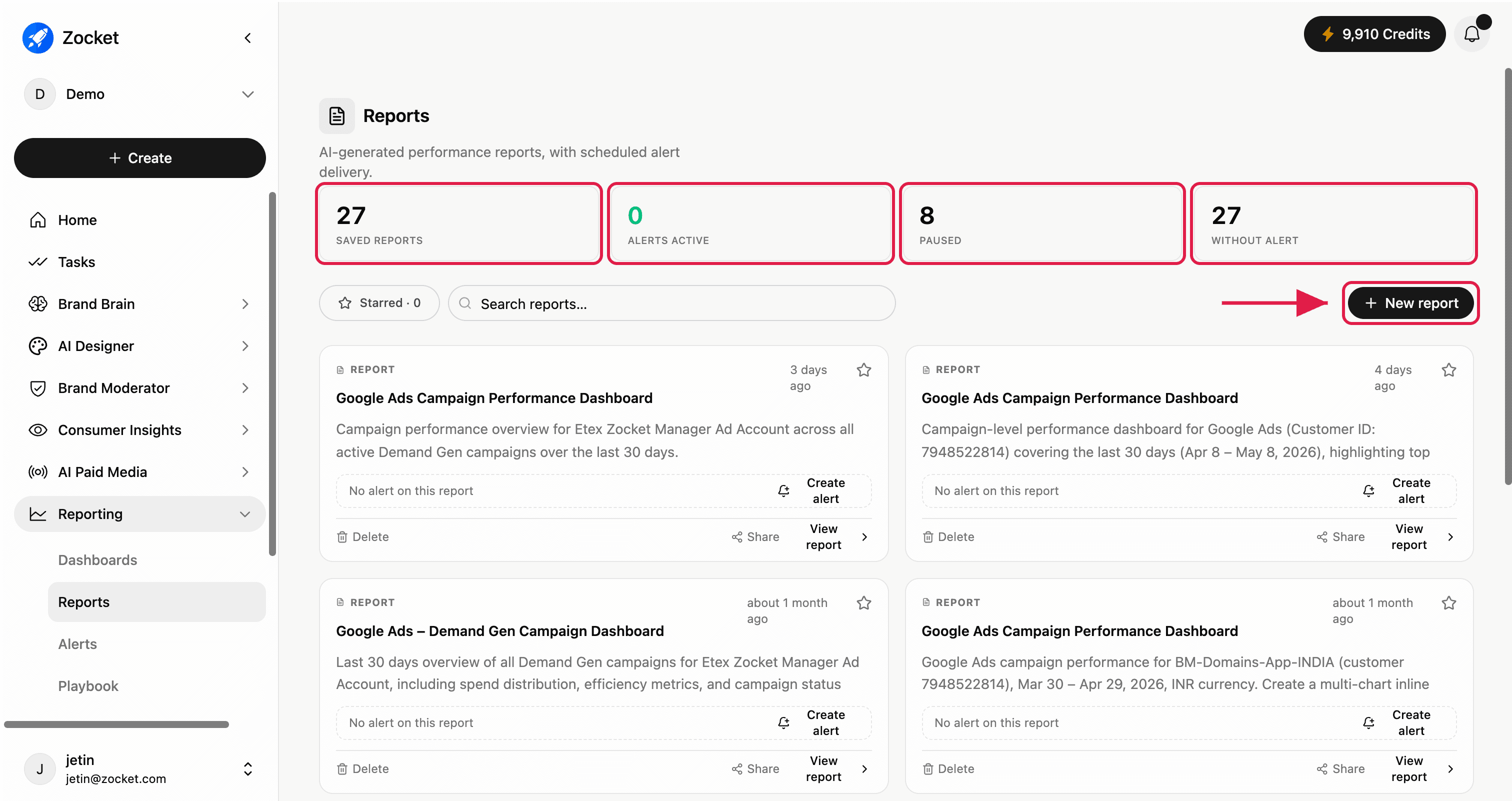Star the Demand Gen Campaign Dashboard report
The height and width of the screenshot is (801, 1512).
(863, 602)
